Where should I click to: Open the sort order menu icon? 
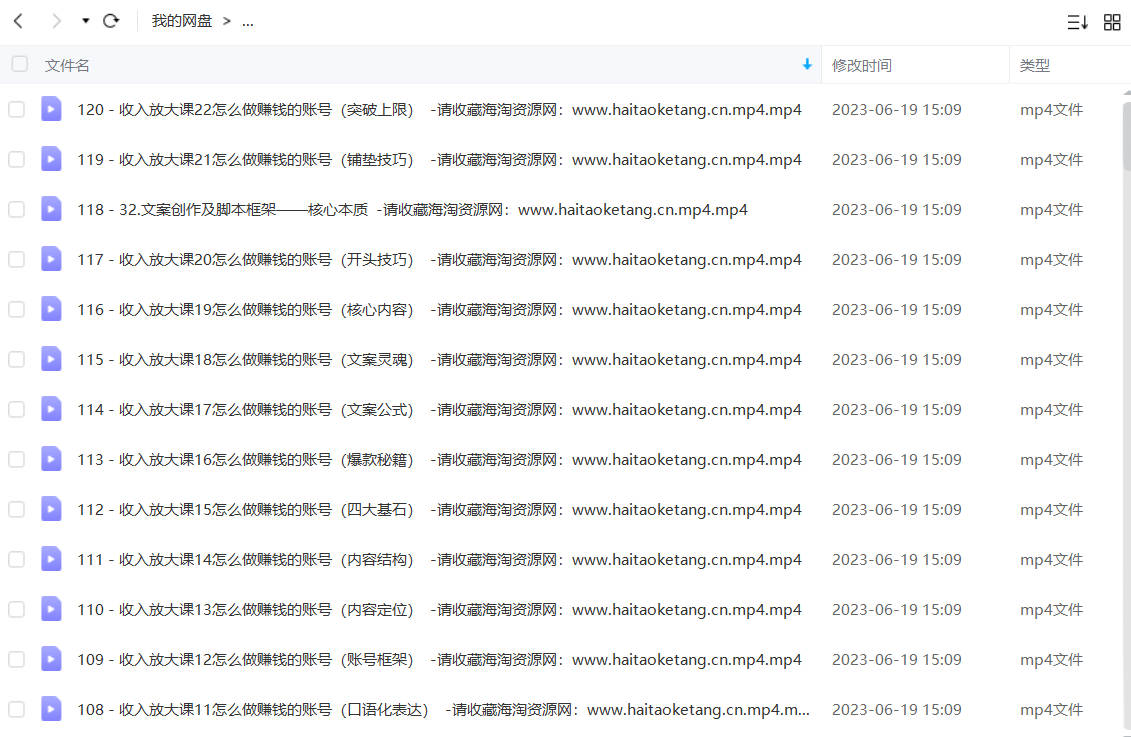pos(1077,22)
